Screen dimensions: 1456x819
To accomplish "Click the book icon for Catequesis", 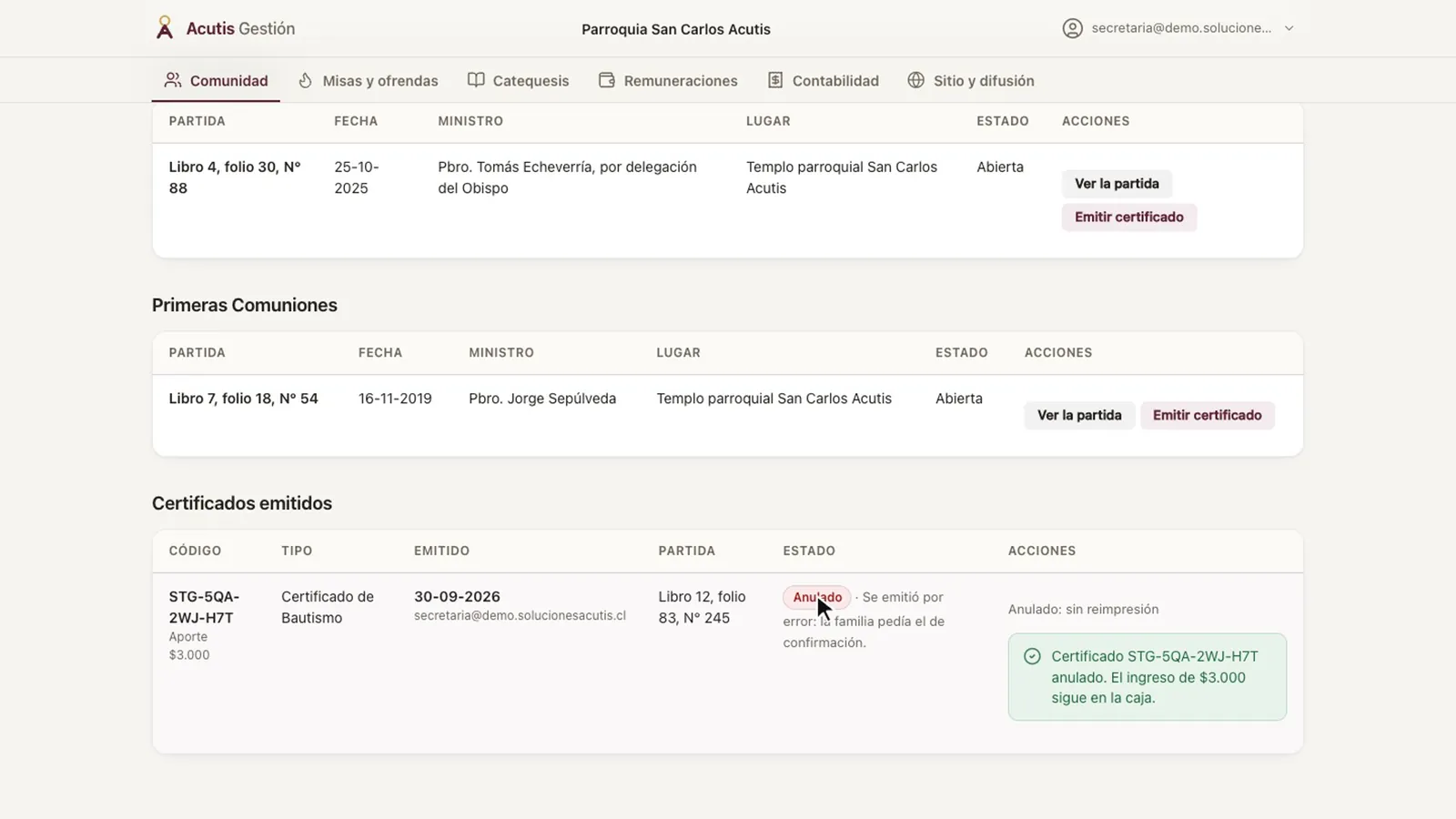I will click(x=476, y=80).
